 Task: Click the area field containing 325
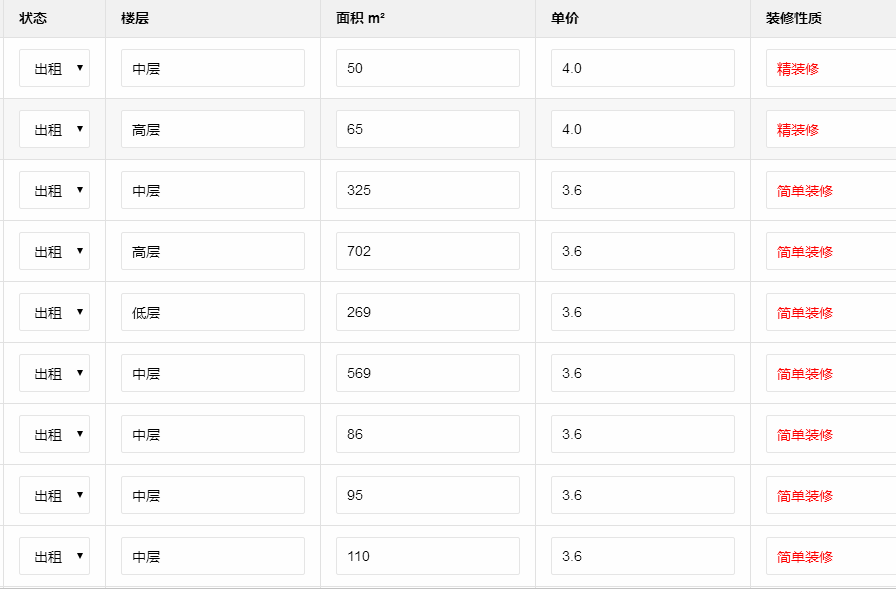(427, 190)
